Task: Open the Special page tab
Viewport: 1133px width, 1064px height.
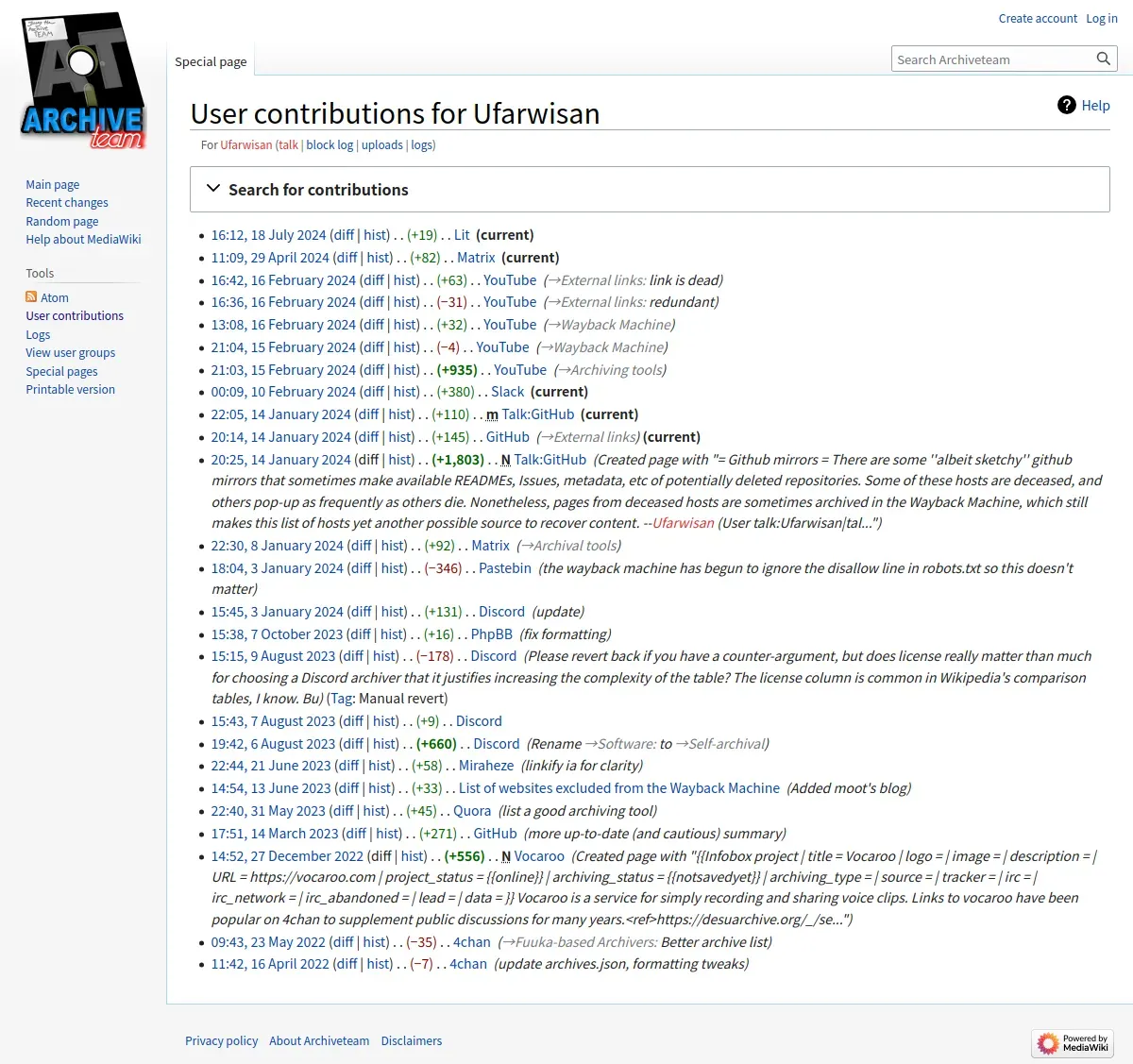Action: [211, 61]
